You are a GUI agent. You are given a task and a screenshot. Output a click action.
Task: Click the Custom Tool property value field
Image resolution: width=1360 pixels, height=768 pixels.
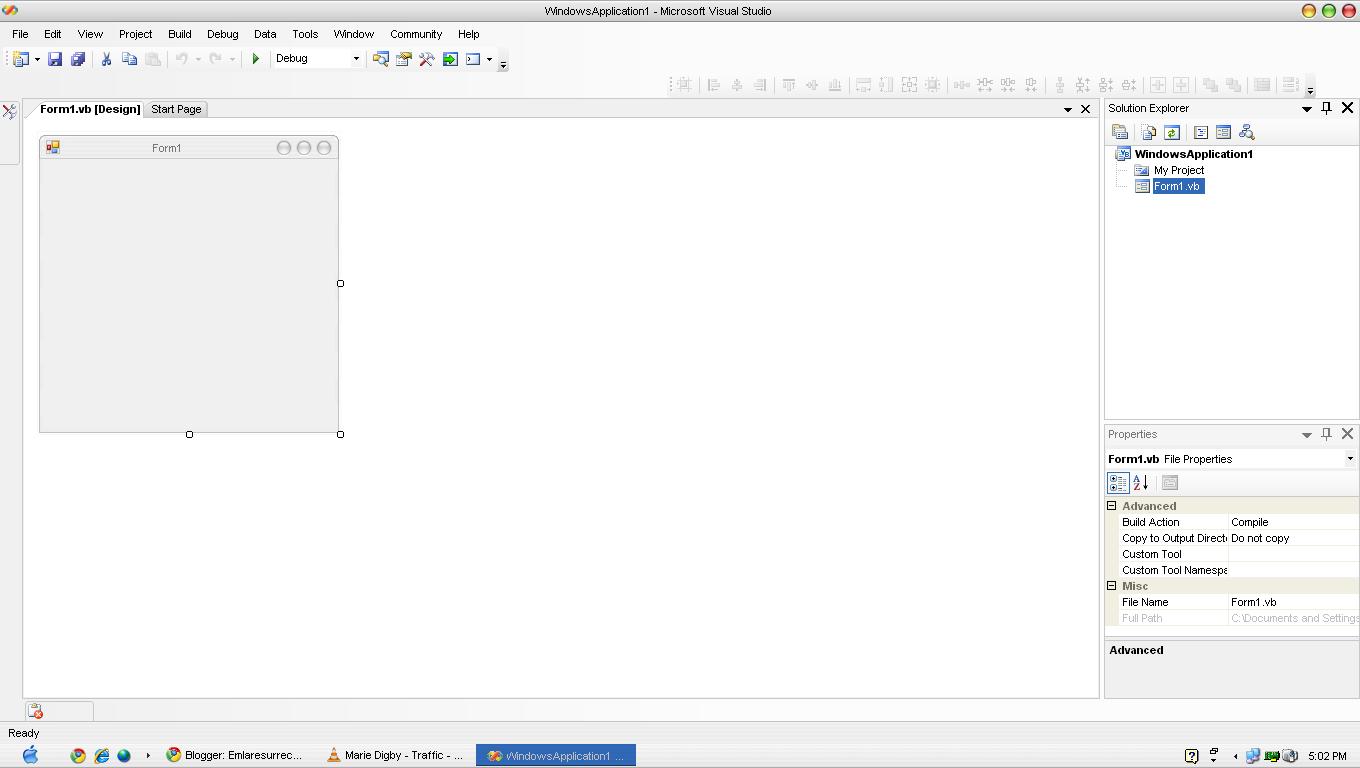coord(1293,554)
